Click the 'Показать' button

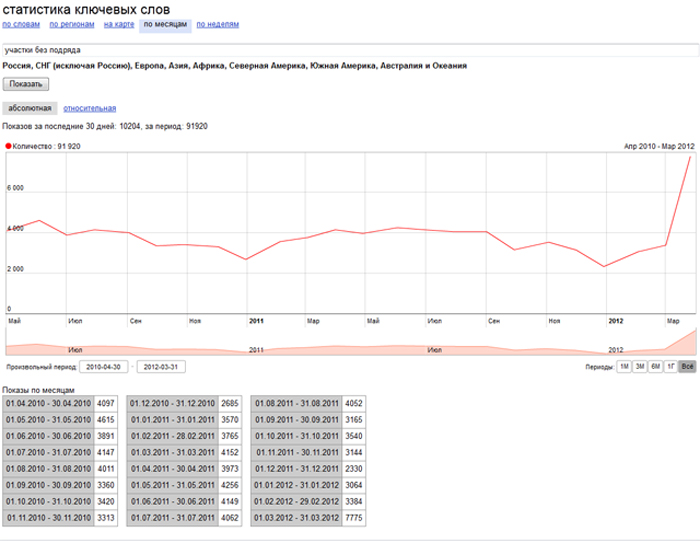pos(26,84)
